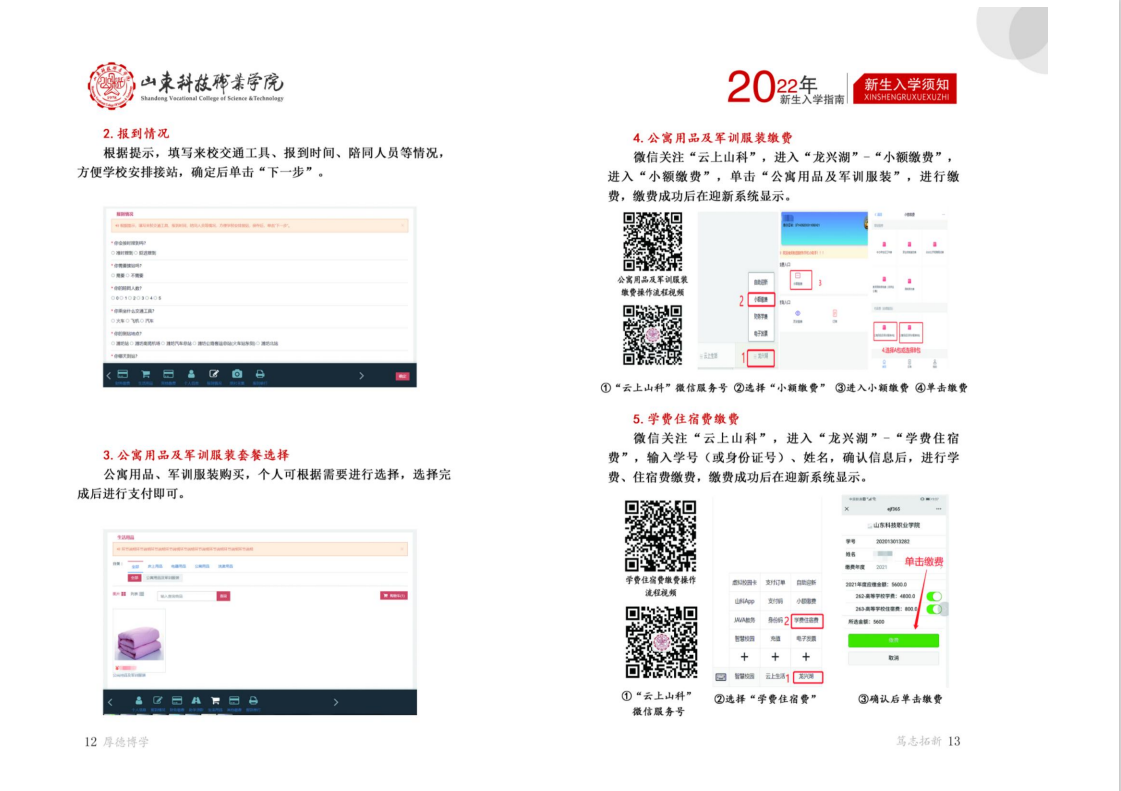Toggle the 263 accommodation fee switch

click(x=935, y=607)
